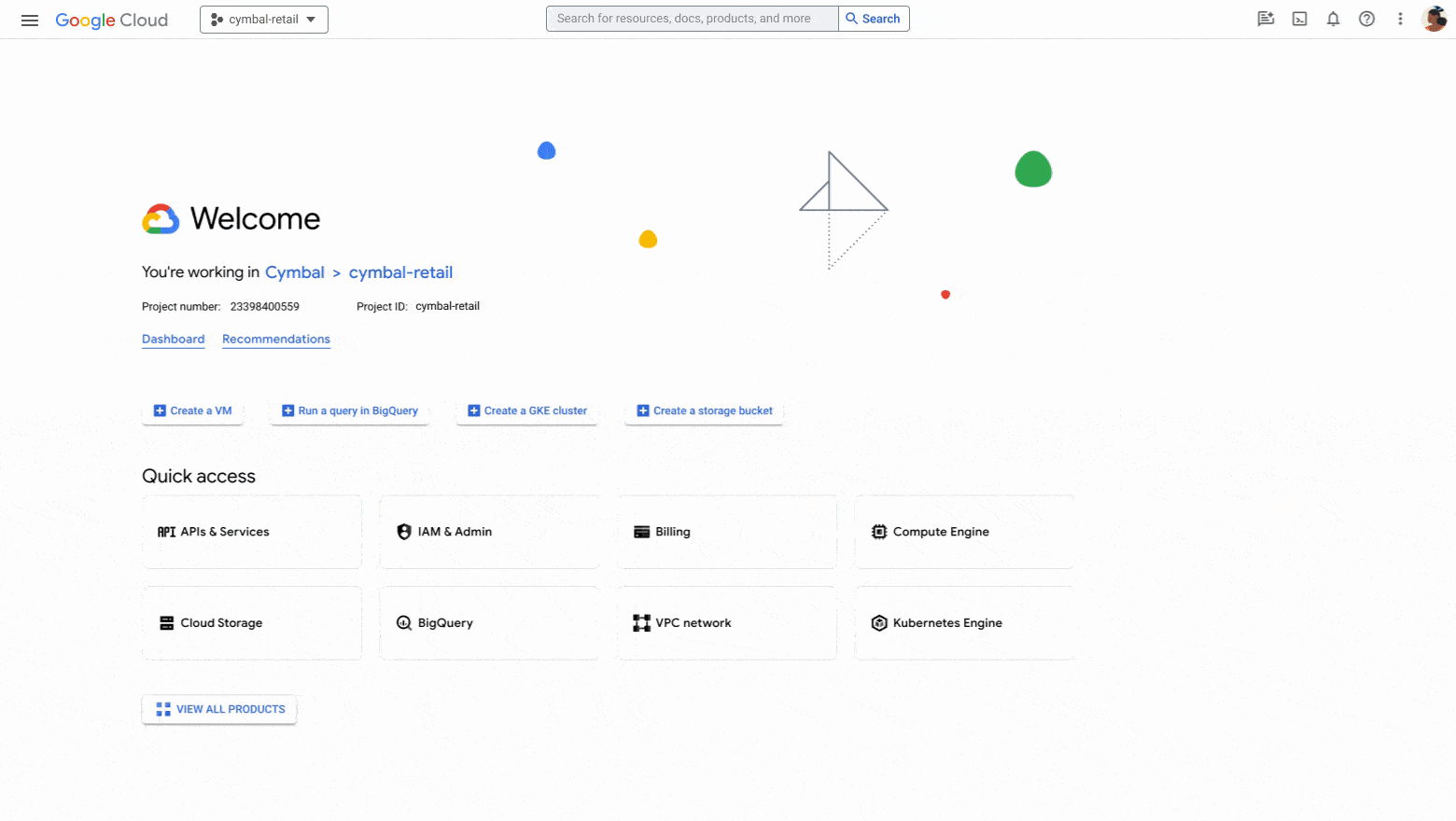The image size is (1456, 821).
Task: Click the Welcome cloud logo icon
Action: [x=161, y=219]
